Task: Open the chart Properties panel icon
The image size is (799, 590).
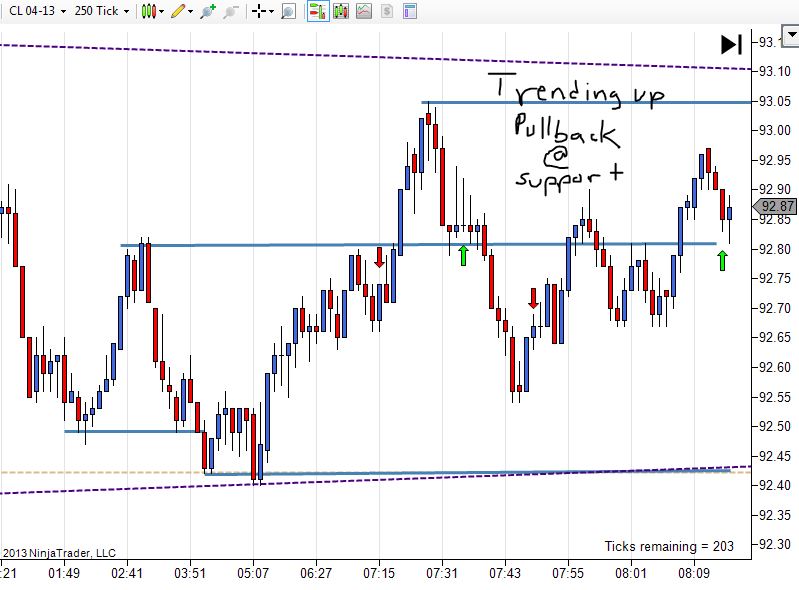Action: (x=410, y=11)
